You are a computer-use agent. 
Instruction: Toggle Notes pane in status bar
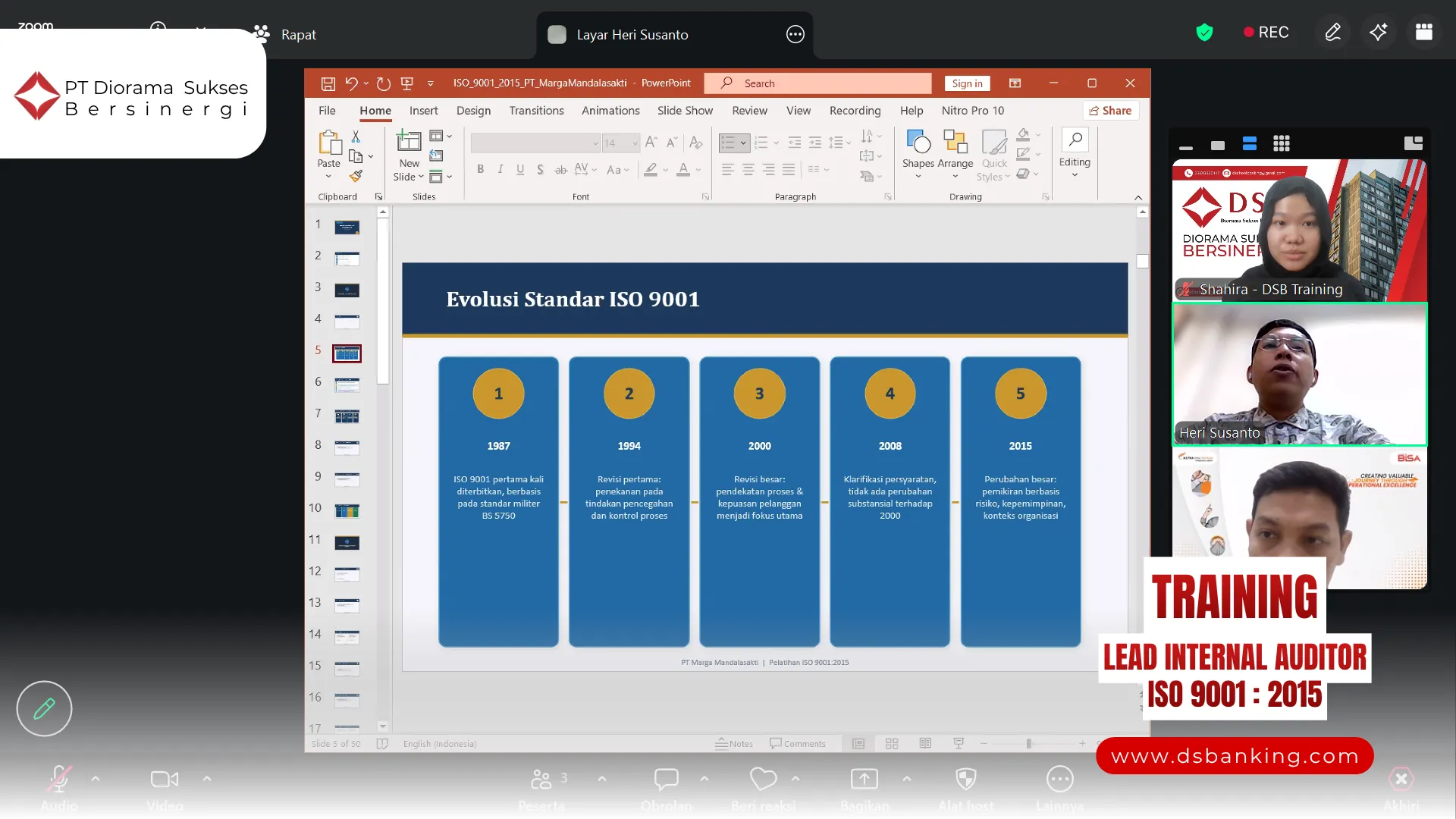pyautogui.click(x=734, y=744)
